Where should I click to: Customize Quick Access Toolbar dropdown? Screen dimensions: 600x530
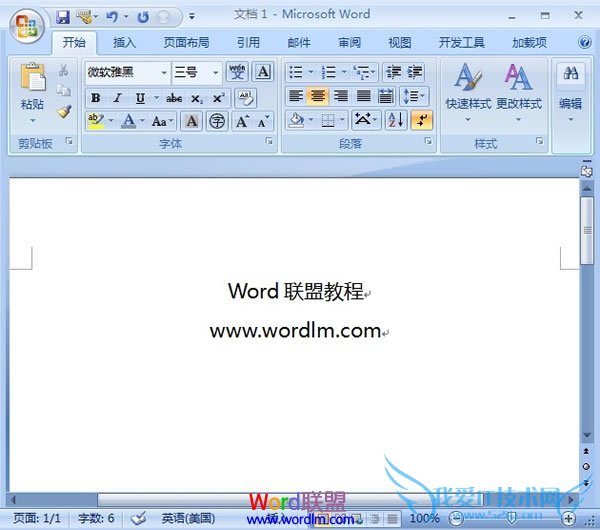(x=192, y=16)
